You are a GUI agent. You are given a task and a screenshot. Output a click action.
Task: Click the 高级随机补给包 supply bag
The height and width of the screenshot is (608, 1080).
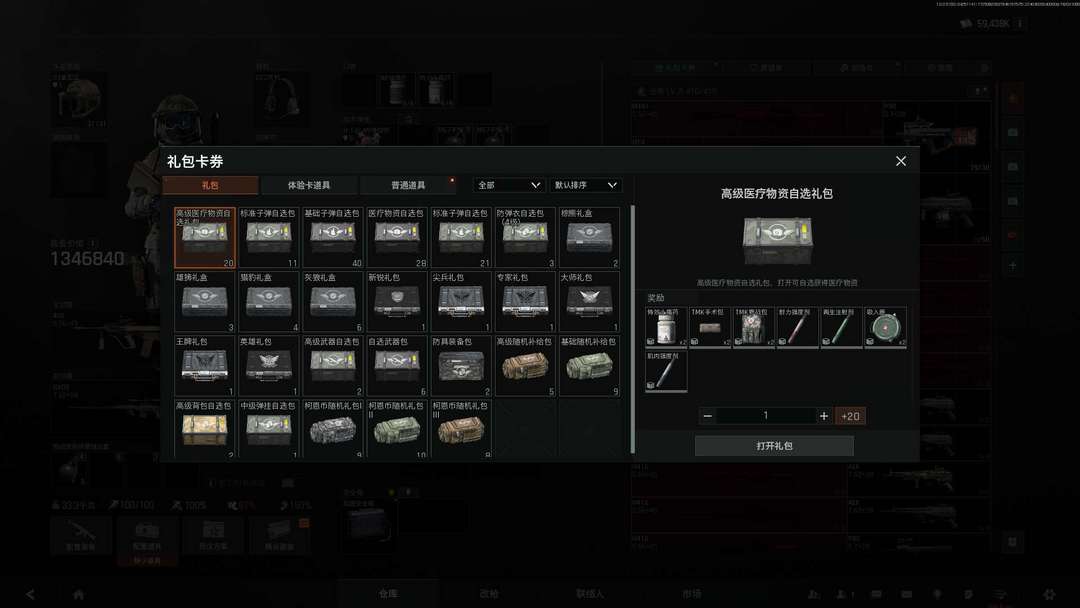[525, 366]
